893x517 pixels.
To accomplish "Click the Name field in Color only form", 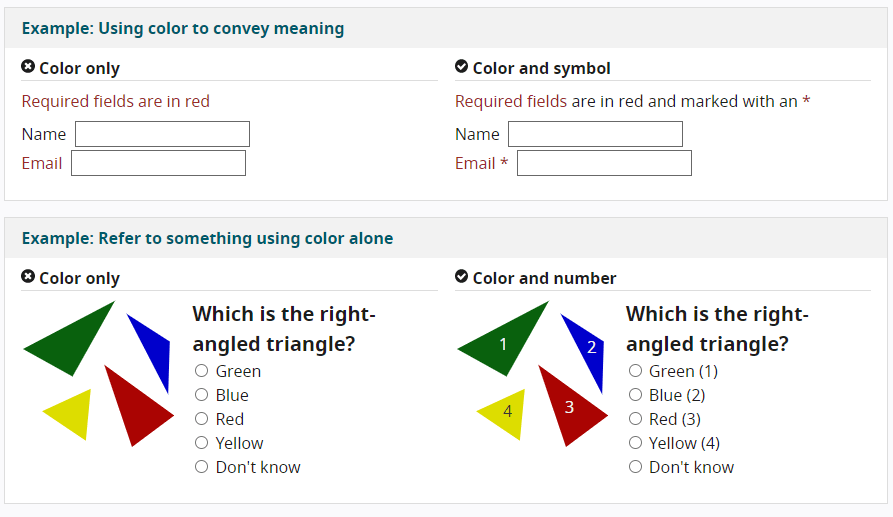I will [x=162, y=134].
